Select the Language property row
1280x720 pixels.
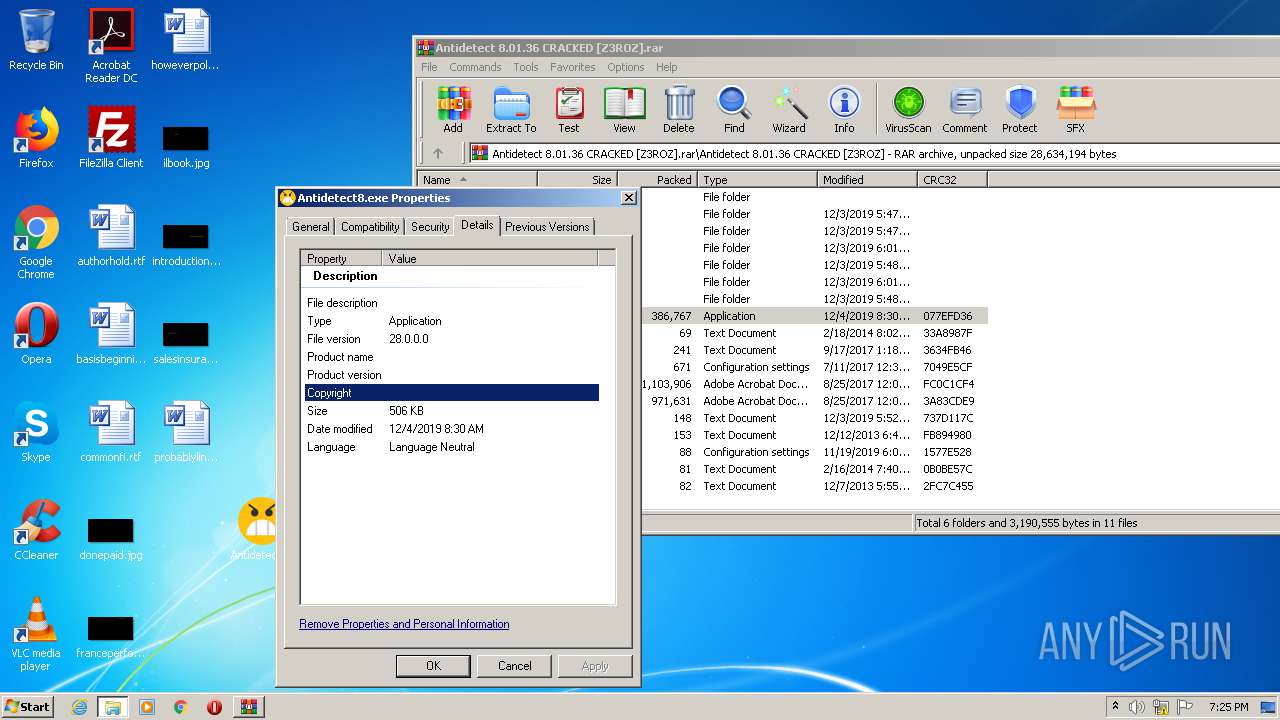click(452, 447)
